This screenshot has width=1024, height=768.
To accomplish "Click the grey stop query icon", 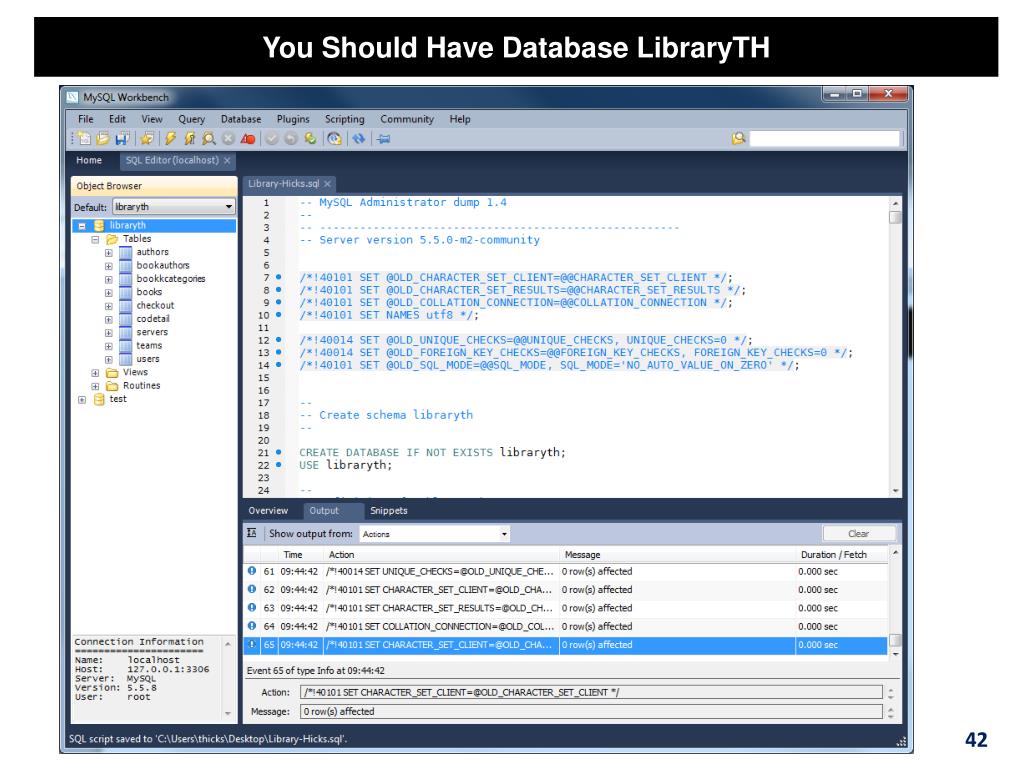I will 228,138.
